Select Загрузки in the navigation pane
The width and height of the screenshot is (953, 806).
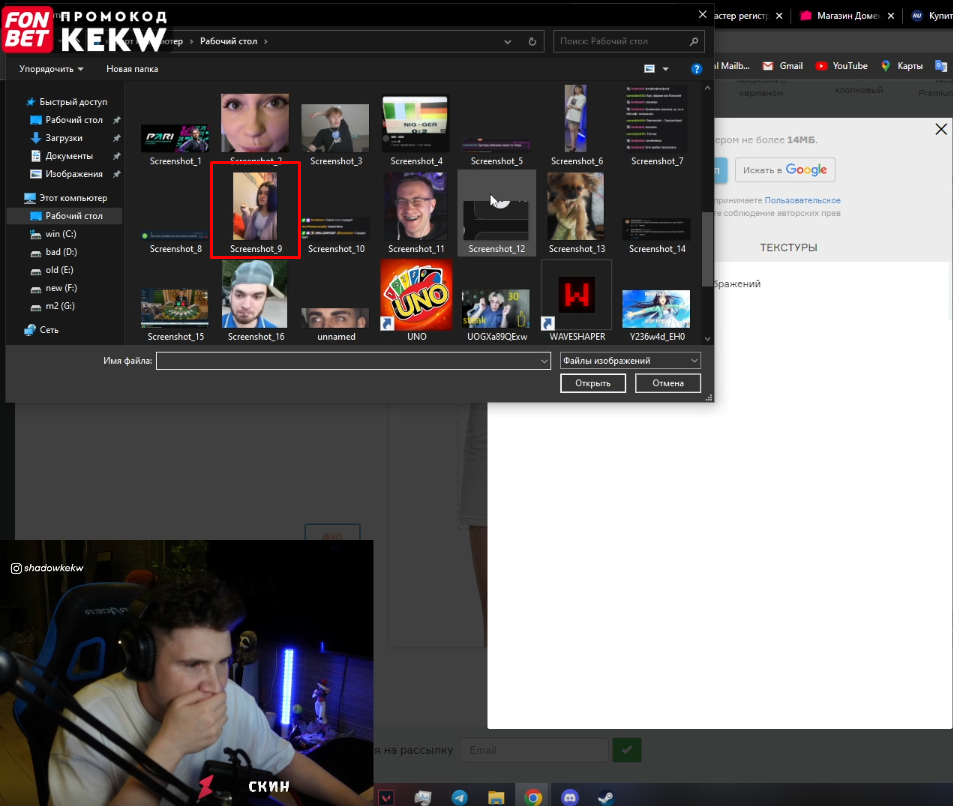[63, 138]
